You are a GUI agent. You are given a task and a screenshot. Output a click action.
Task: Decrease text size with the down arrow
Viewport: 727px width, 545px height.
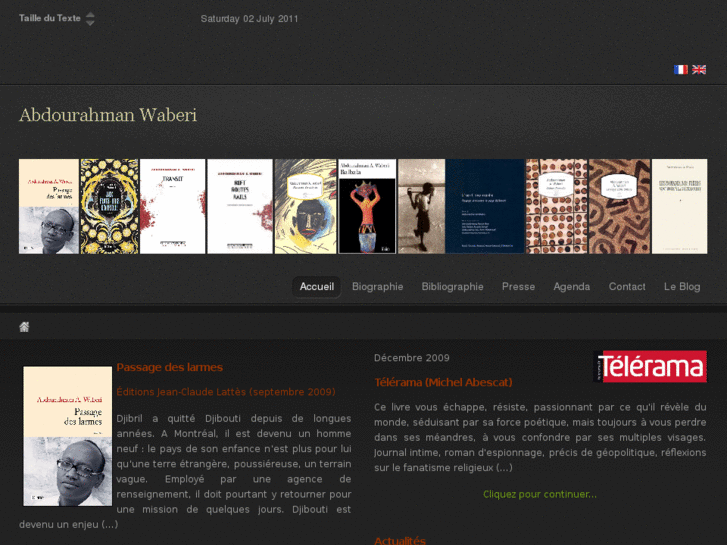90,23
